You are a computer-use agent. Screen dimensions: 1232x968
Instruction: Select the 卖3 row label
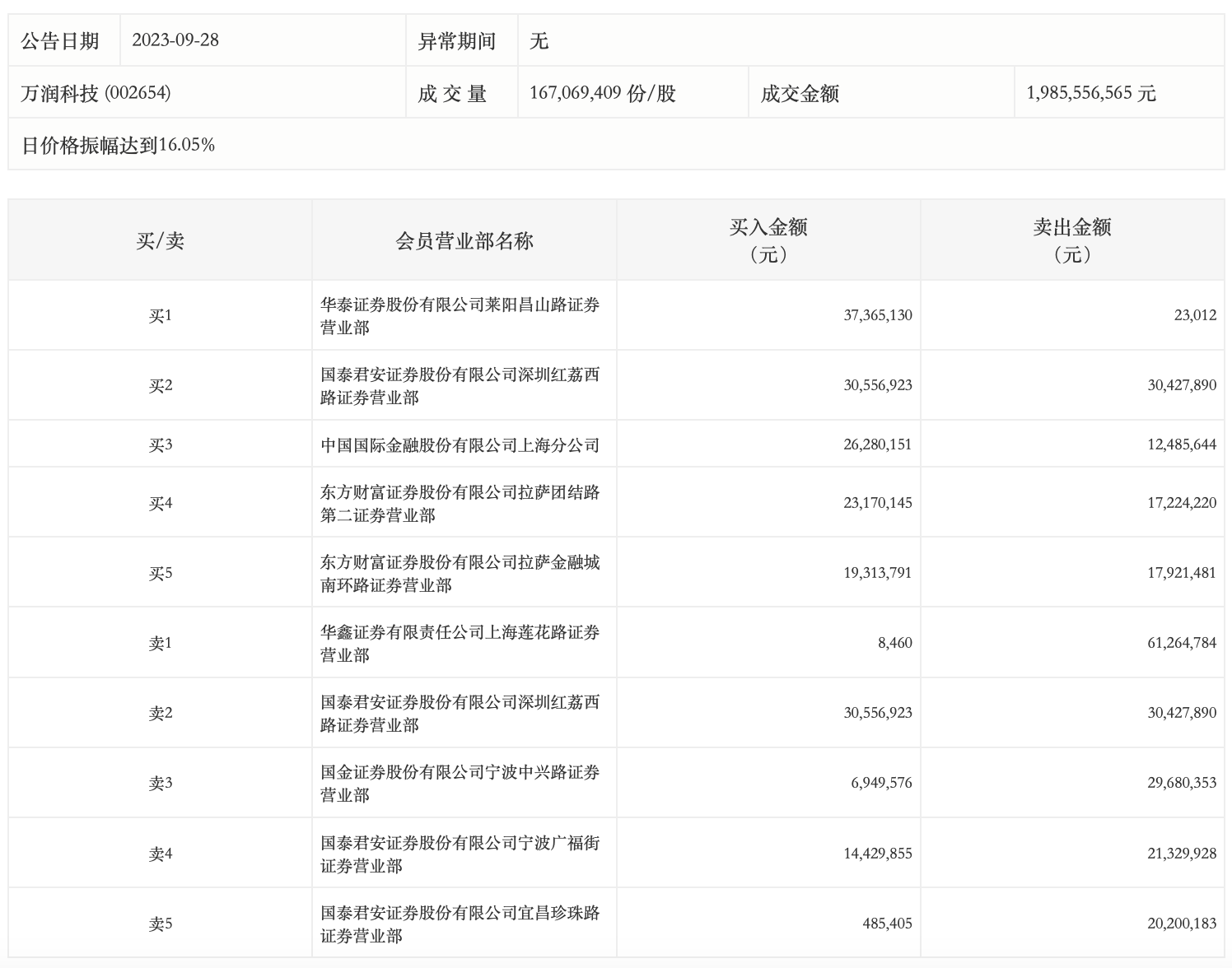[x=161, y=783]
